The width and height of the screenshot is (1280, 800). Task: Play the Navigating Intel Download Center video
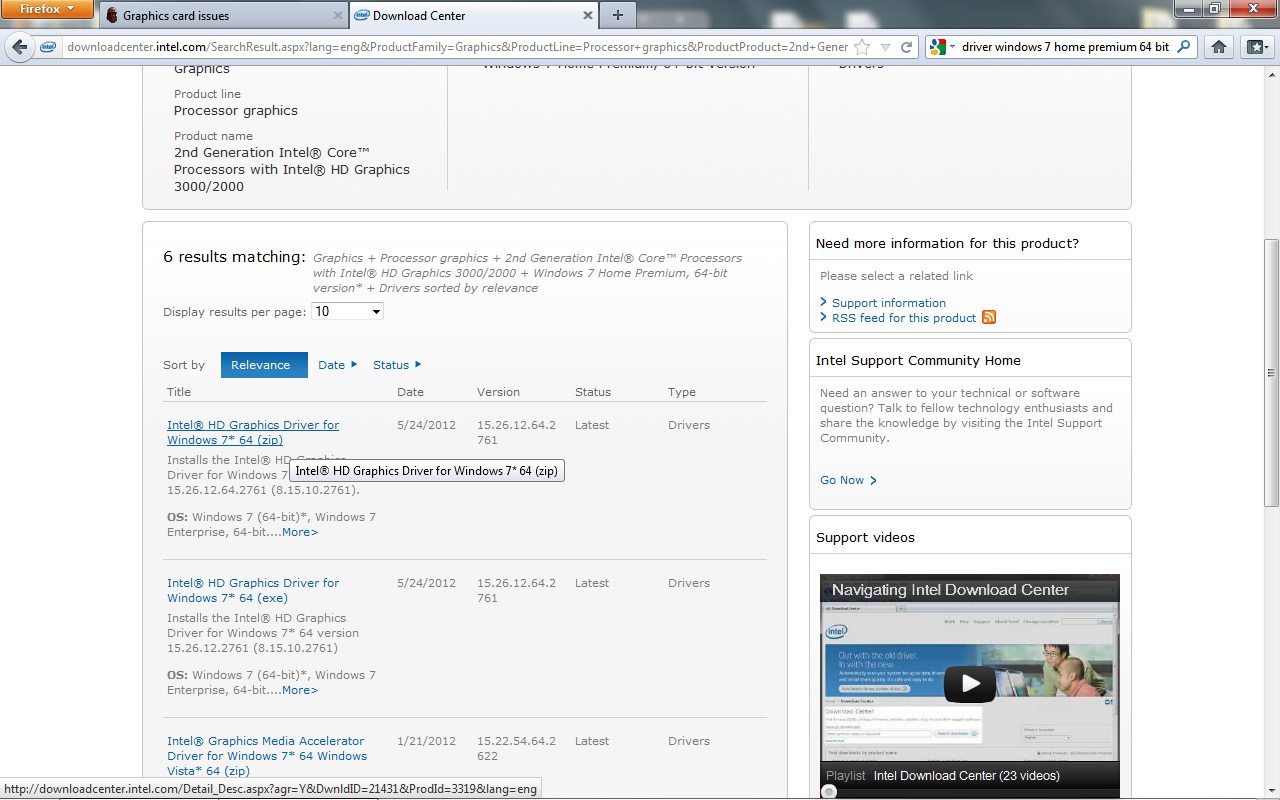pyautogui.click(x=969, y=683)
